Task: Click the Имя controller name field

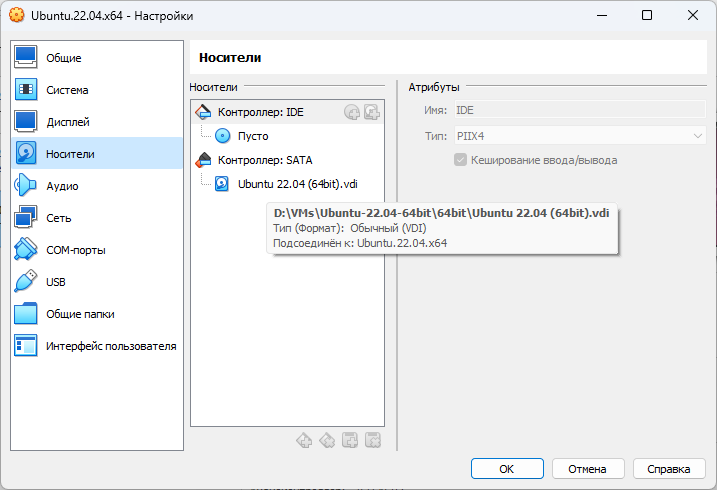Action: (579, 110)
